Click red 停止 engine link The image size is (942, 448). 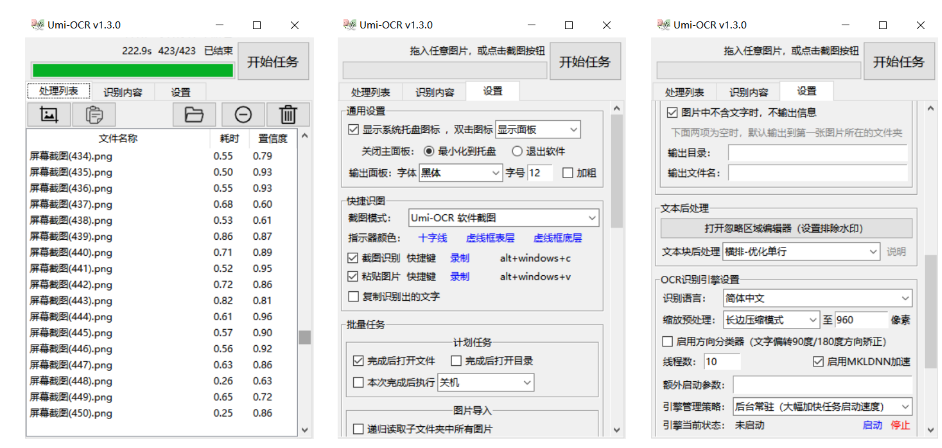[901, 425]
